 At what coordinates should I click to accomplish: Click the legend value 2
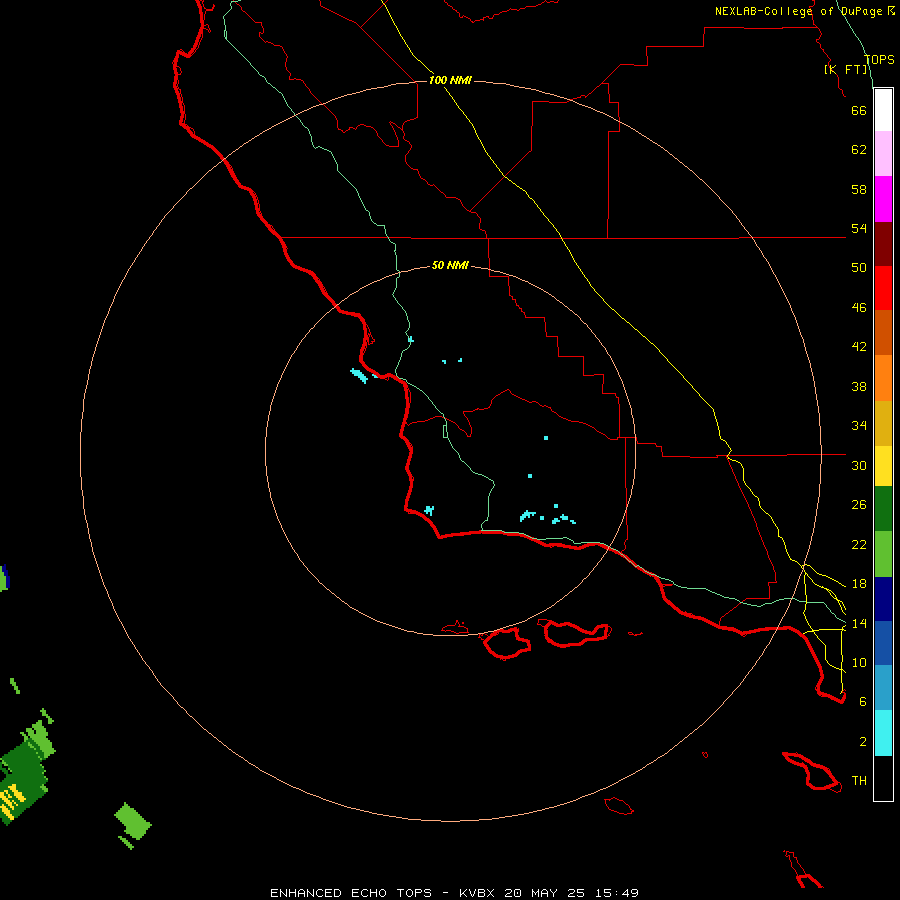(862, 742)
